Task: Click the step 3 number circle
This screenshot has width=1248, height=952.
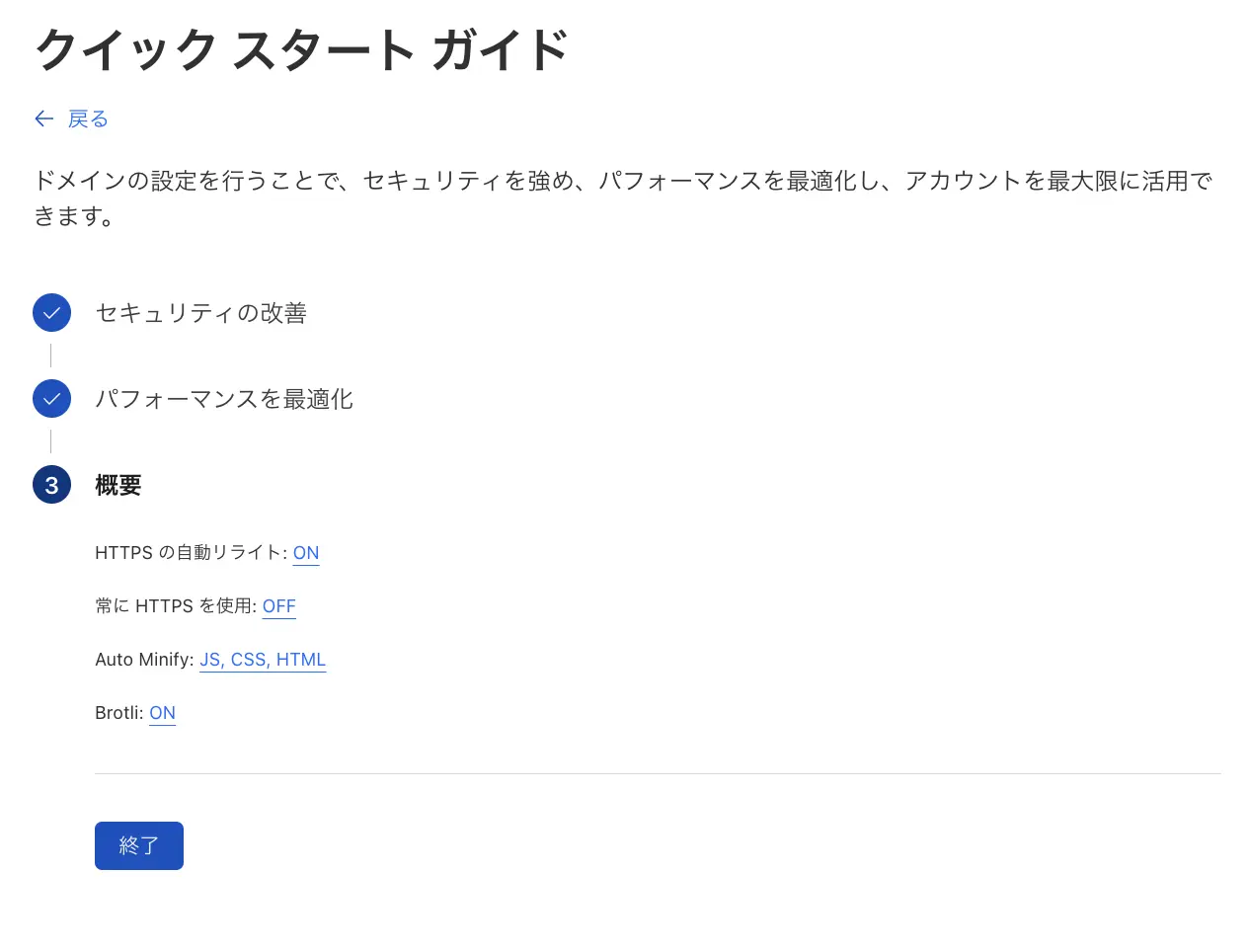Action: click(51, 485)
